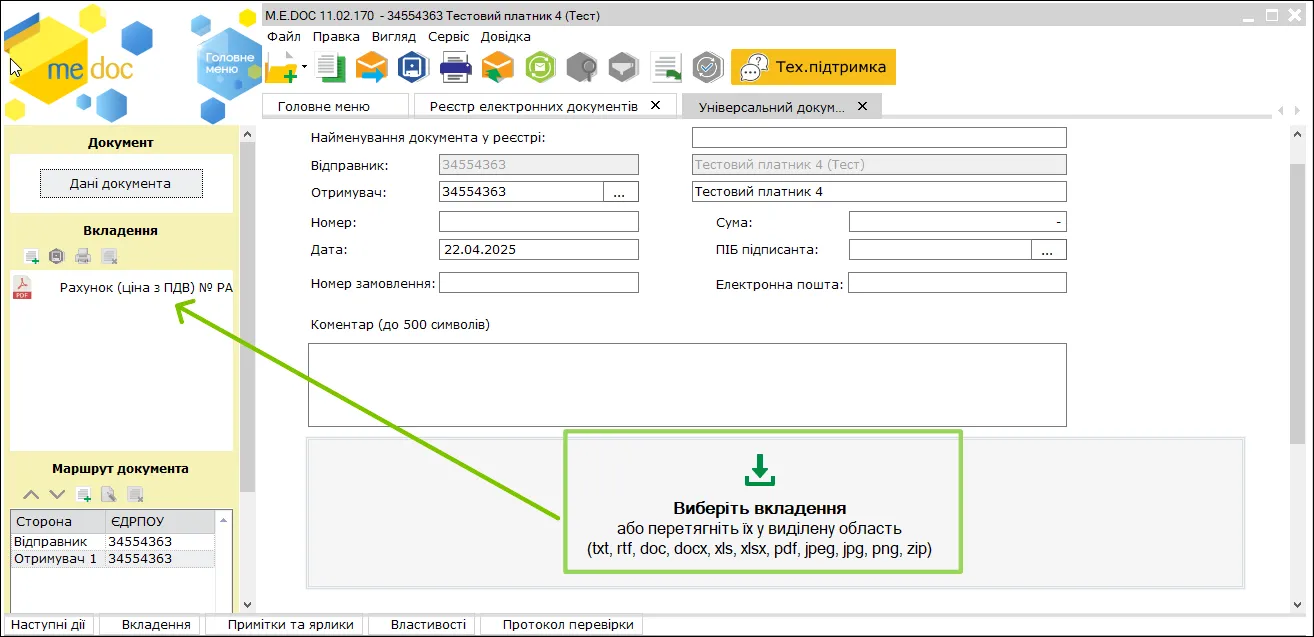The image size is (1314, 637).
Task: Click the print attachment icon under Вкладення
Action: (83, 257)
